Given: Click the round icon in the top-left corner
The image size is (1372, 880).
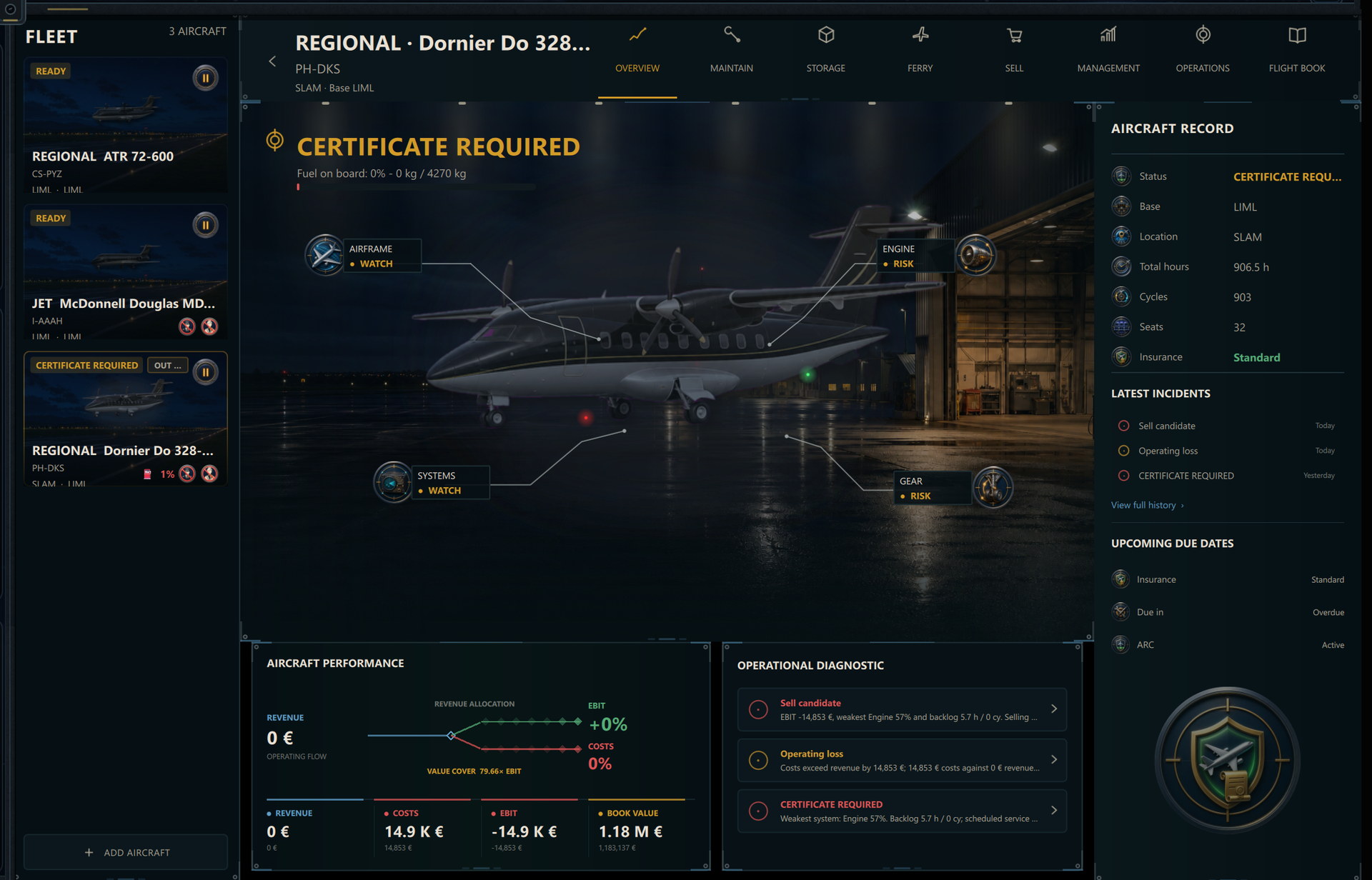Looking at the screenshot, I should coord(11,9).
